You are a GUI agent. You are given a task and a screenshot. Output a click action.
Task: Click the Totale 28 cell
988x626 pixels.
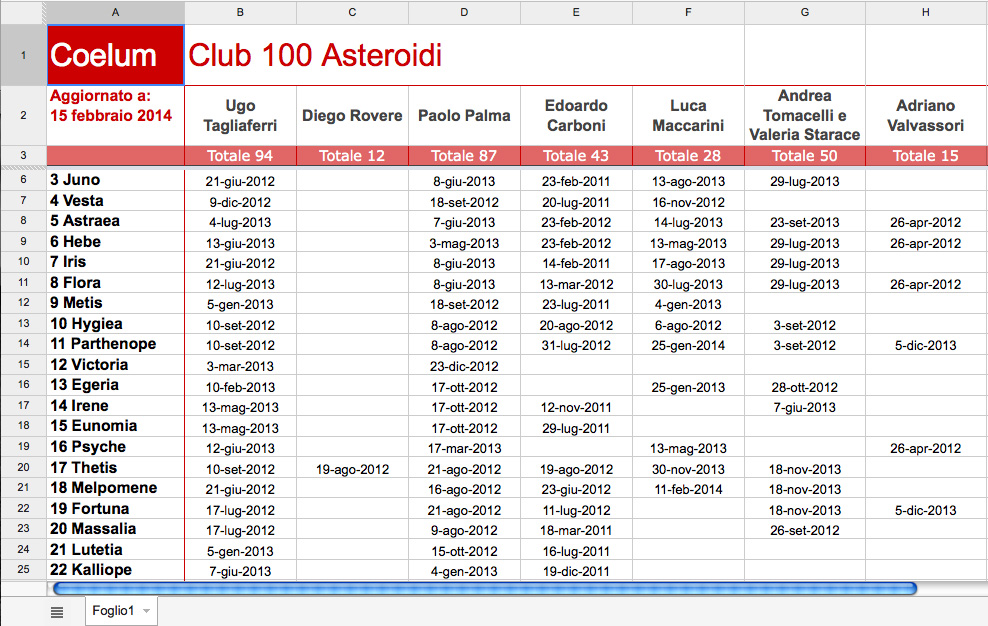(688, 156)
